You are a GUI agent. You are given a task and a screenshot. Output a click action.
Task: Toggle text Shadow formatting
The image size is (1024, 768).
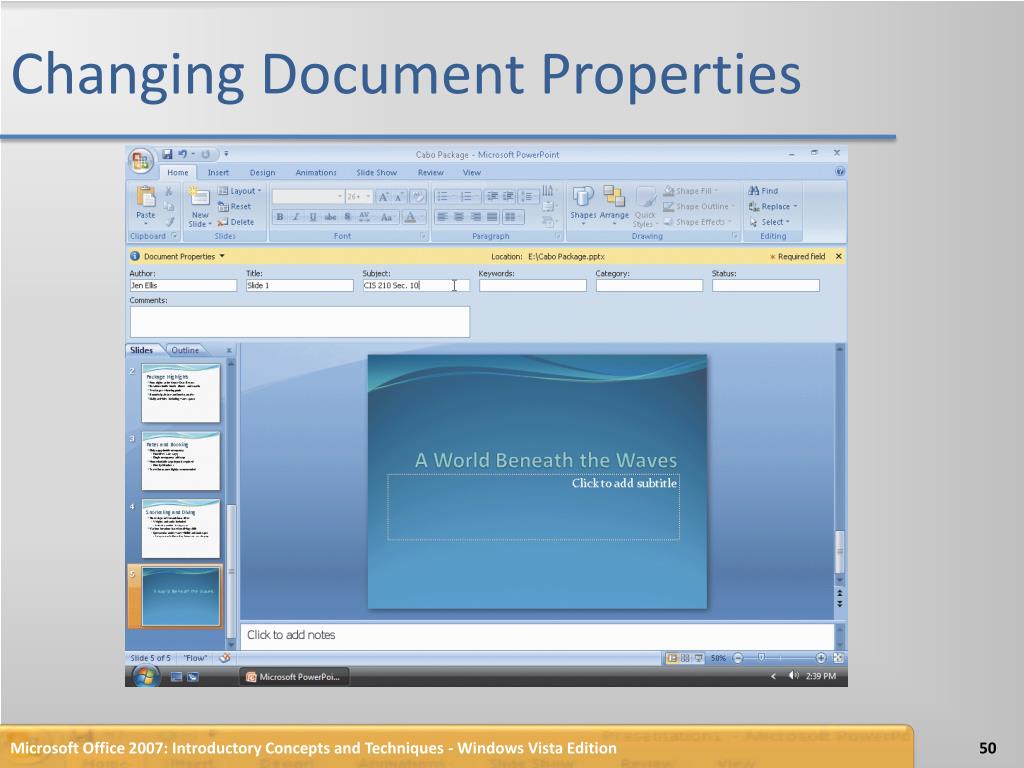347,217
